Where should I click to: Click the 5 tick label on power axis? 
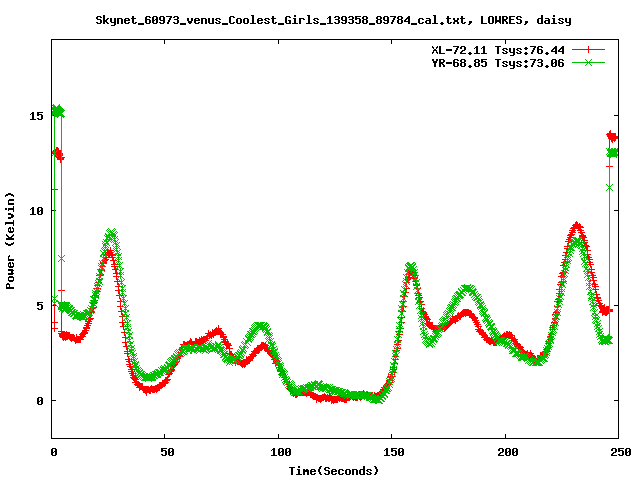(41, 306)
